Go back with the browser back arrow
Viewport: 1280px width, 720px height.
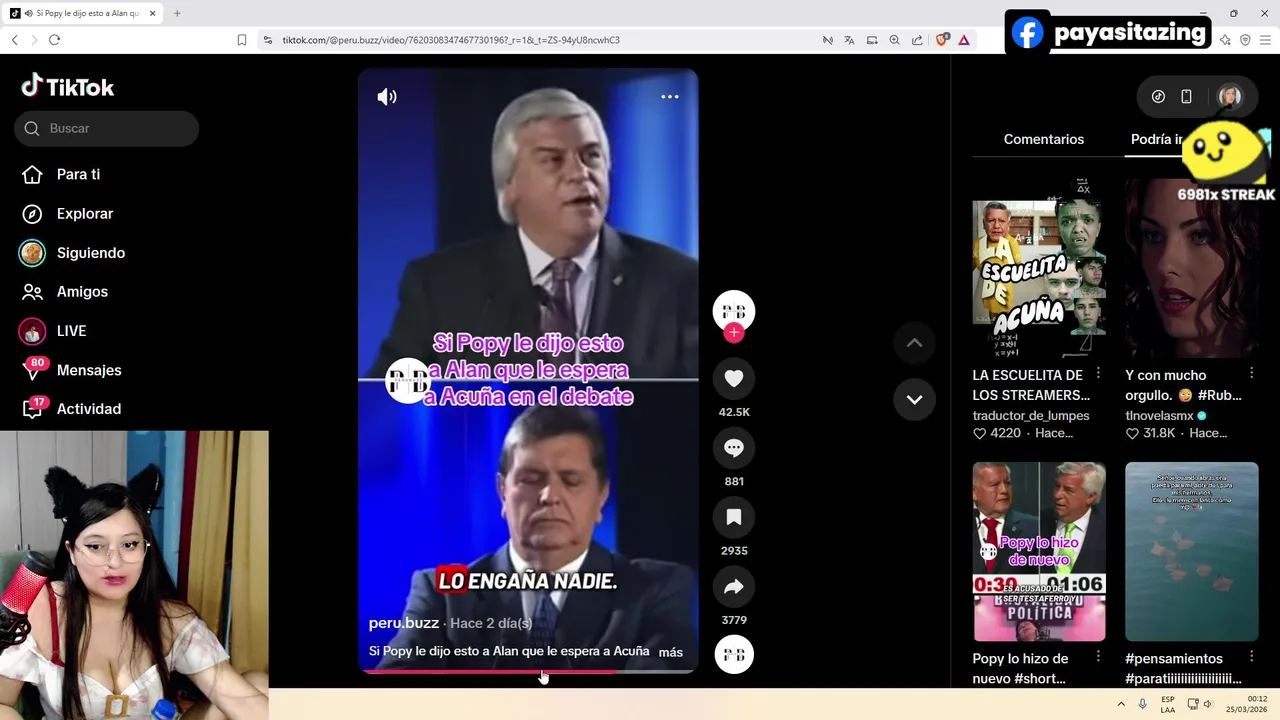tap(14, 40)
